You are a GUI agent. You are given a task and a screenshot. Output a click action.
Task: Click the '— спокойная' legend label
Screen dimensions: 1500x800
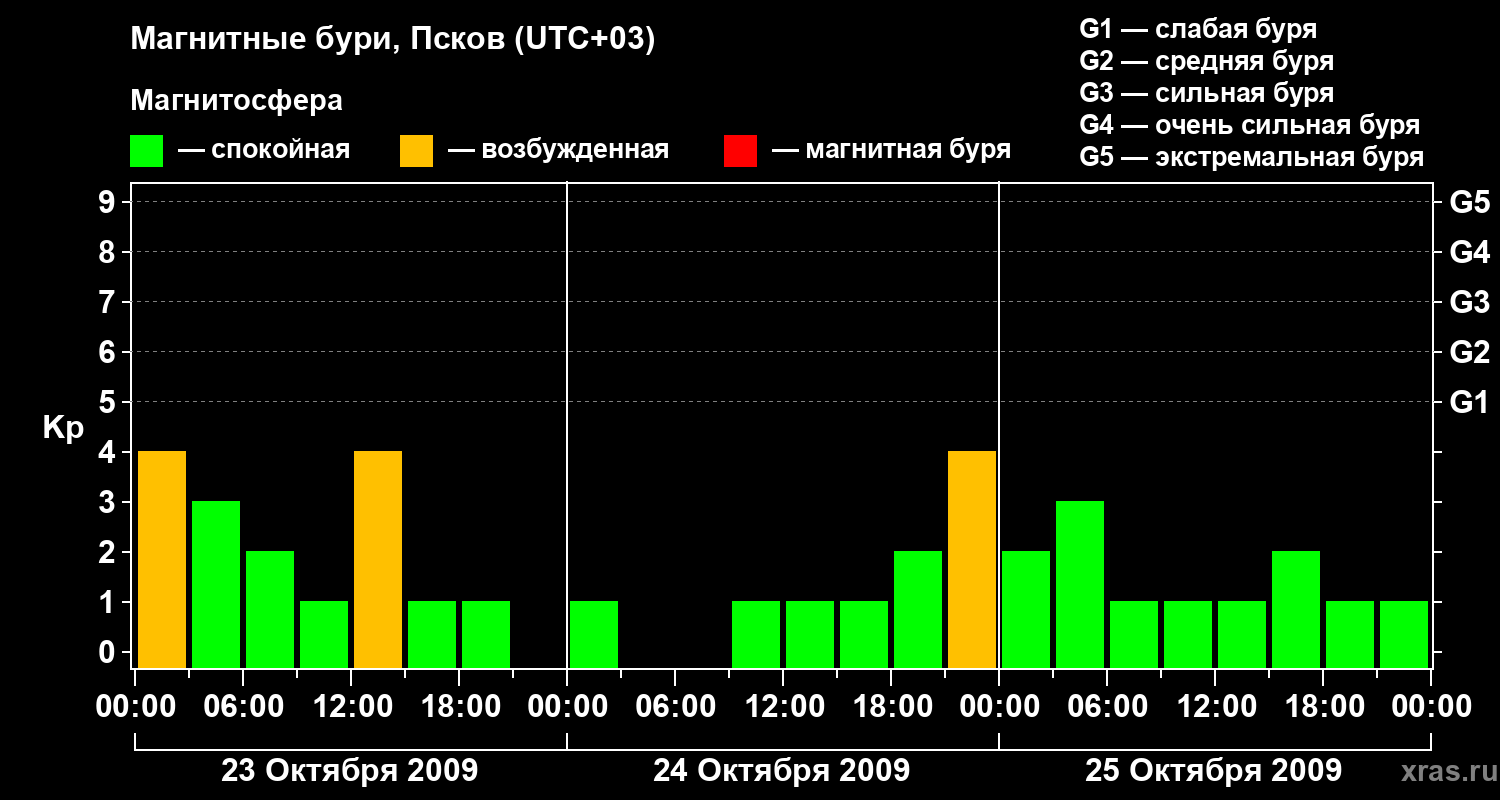click(264, 151)
